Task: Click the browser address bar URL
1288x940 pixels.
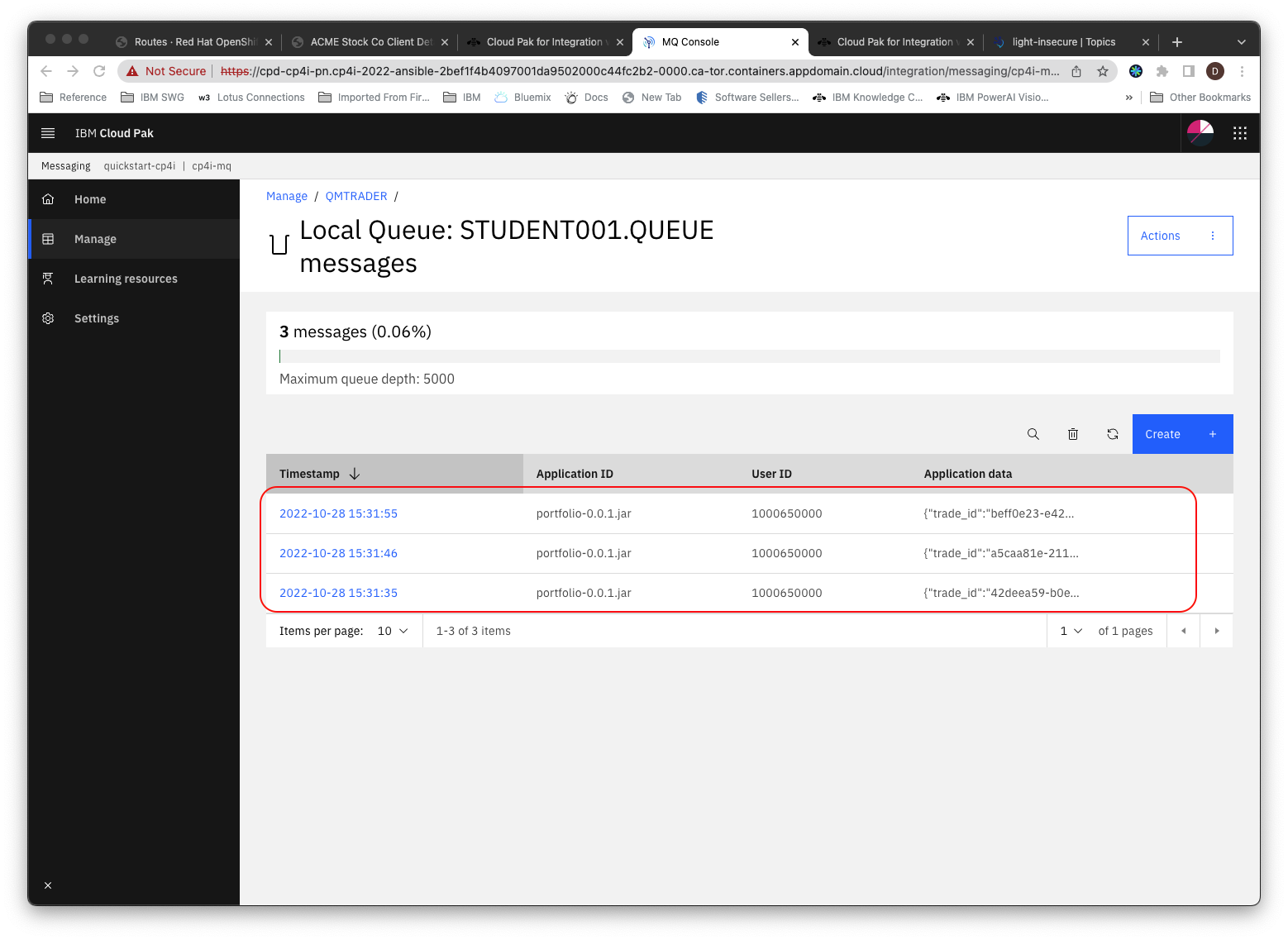Action: point(640,71)
